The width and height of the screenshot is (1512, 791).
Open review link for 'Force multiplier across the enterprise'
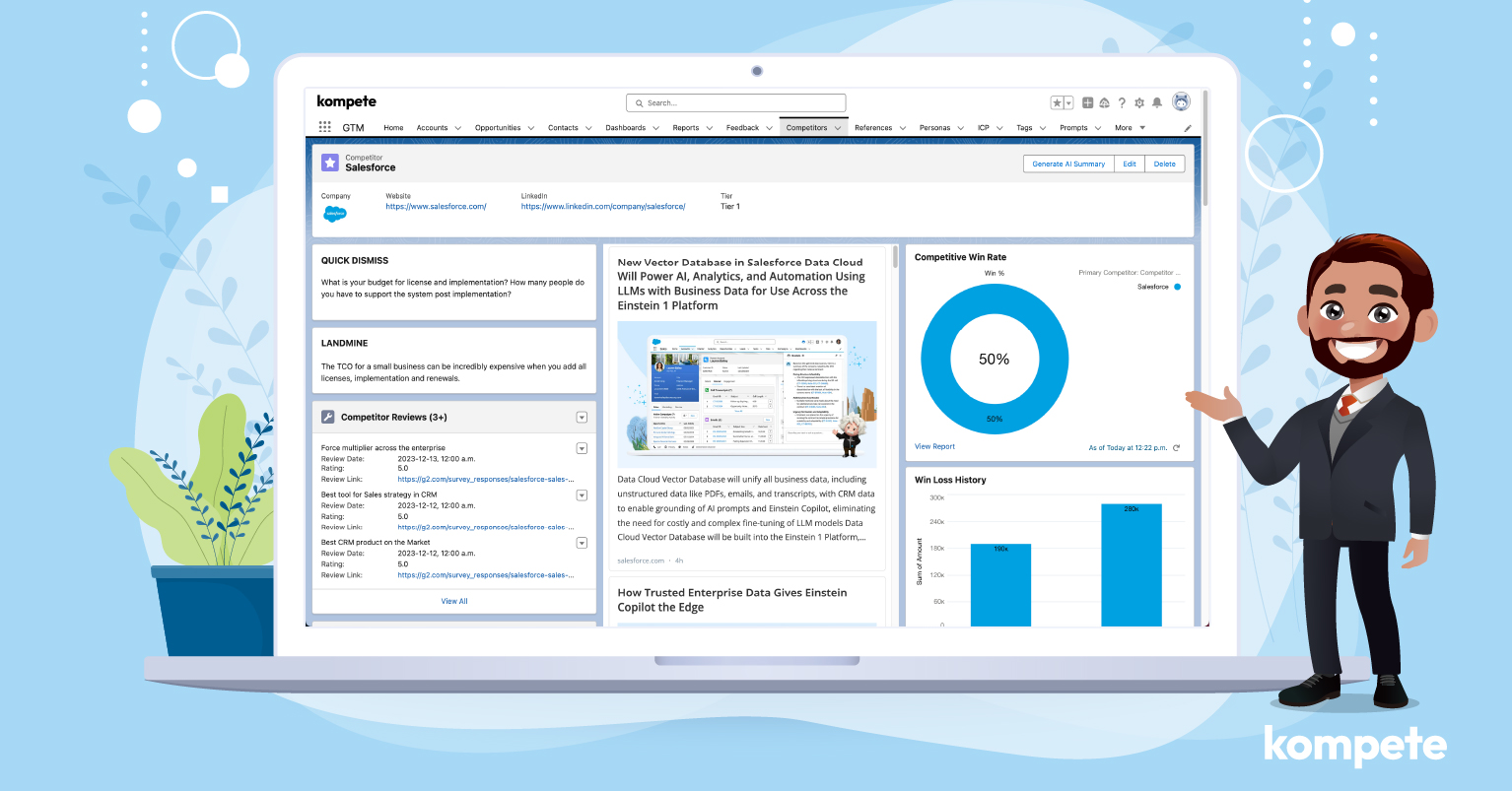click(486, 480)
